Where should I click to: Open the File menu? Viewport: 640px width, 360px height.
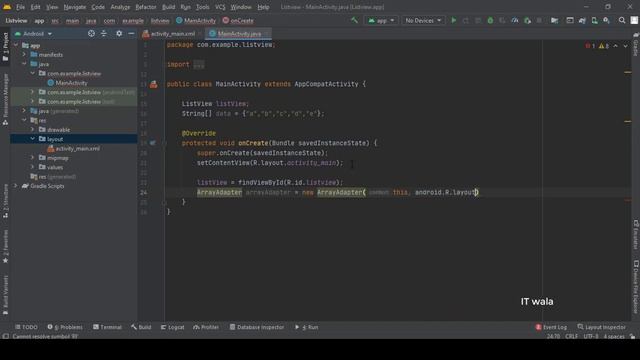20,7
